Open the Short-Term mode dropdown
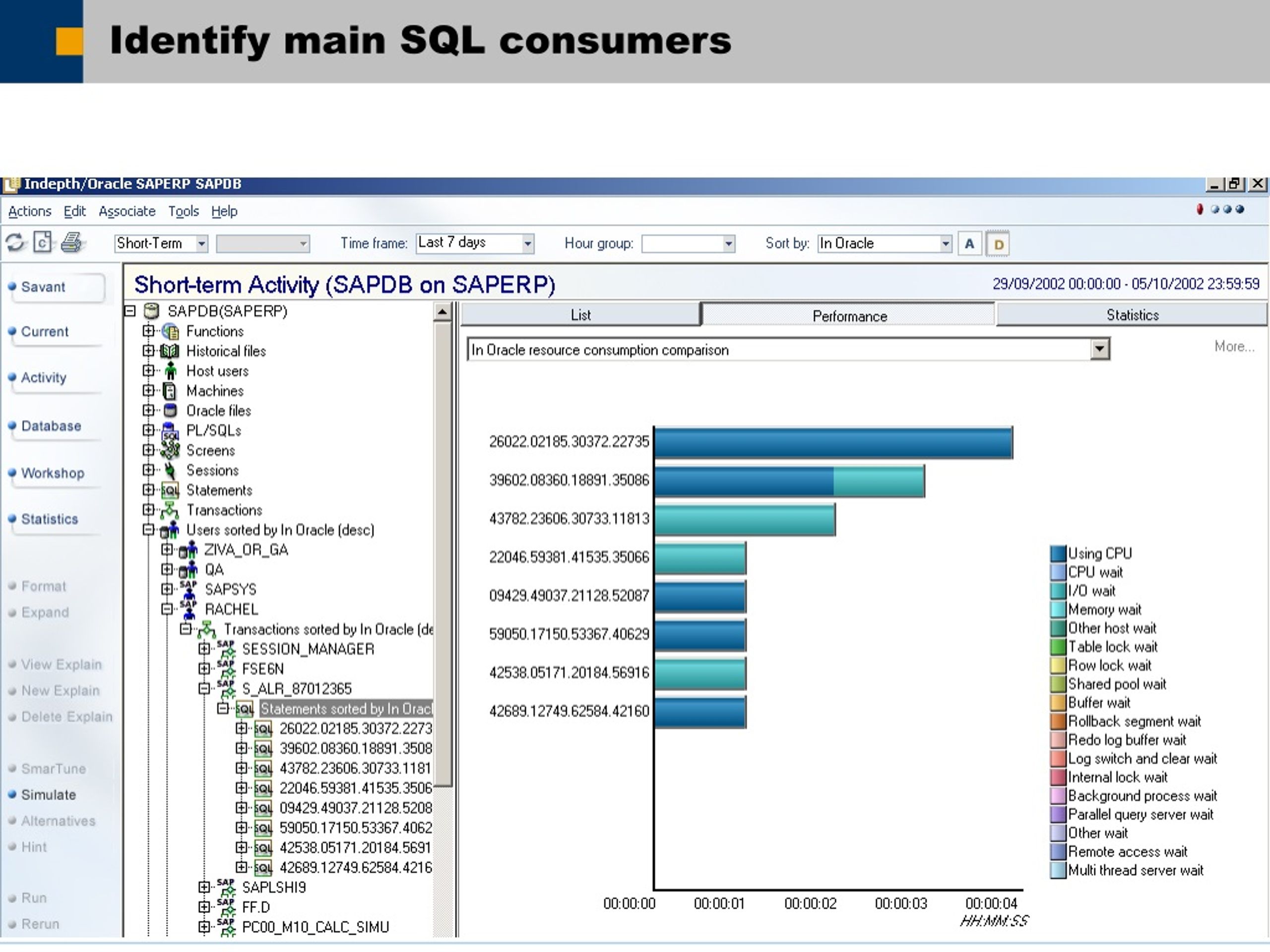 point(201,243)
